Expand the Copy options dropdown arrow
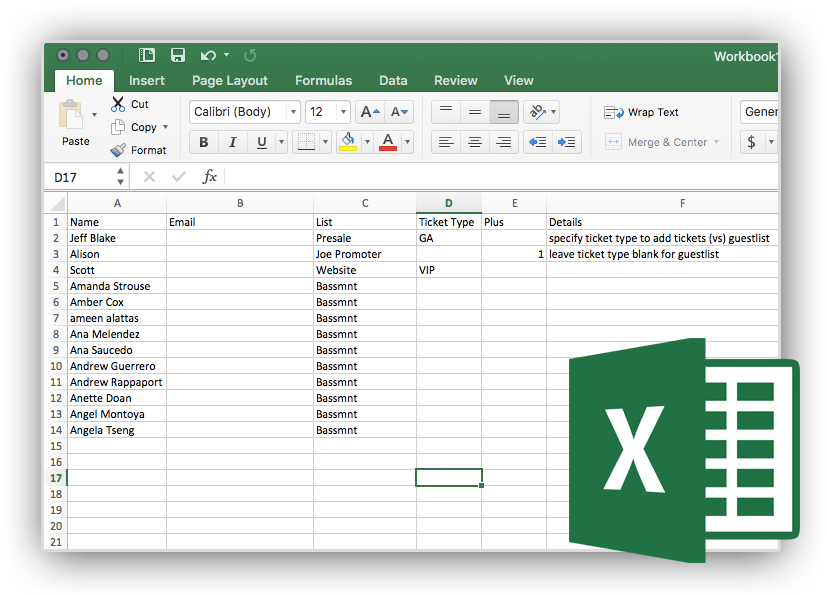 165,127
